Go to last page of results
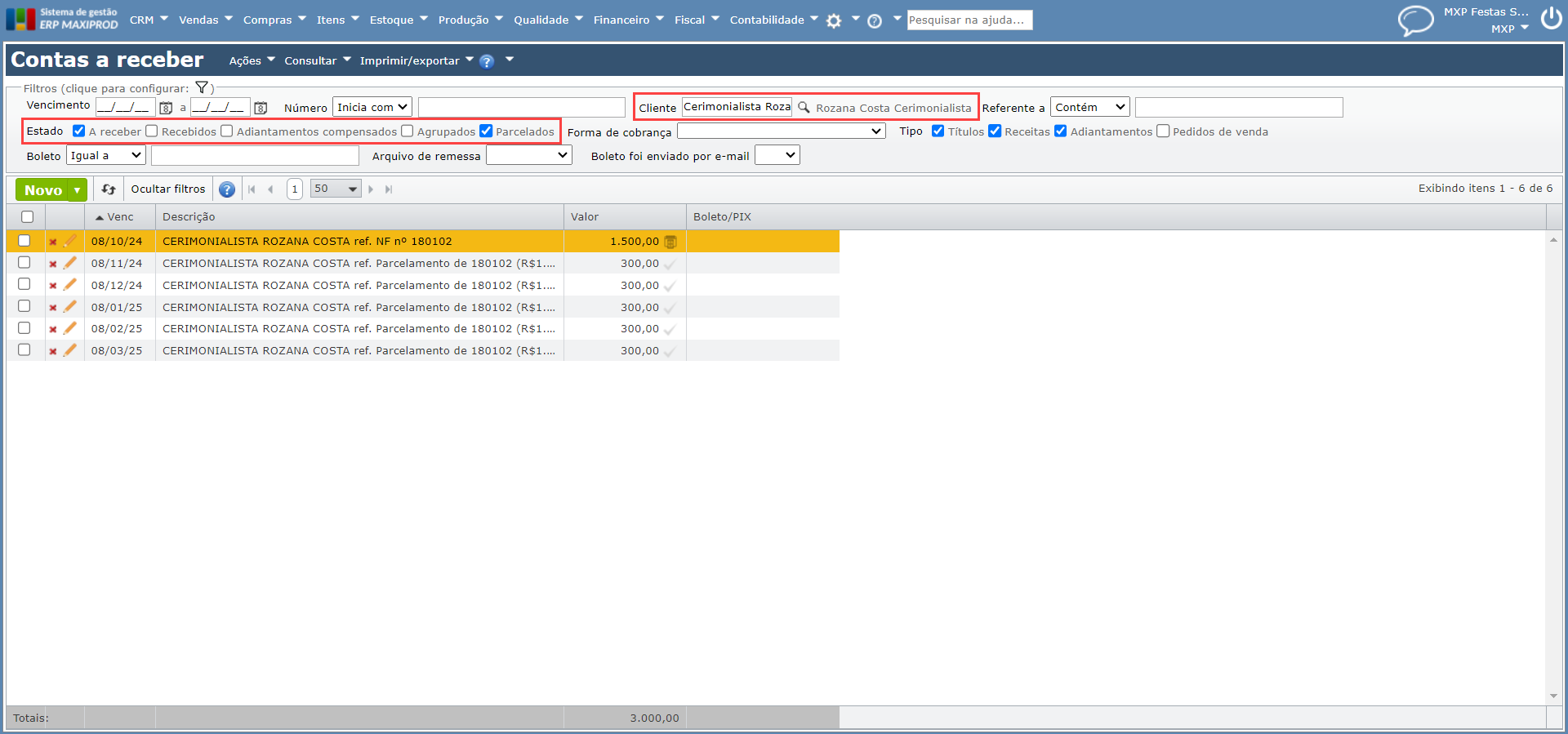Image resolution: width=1568 pixels, height=734 pixels. [x=389, y=189]
